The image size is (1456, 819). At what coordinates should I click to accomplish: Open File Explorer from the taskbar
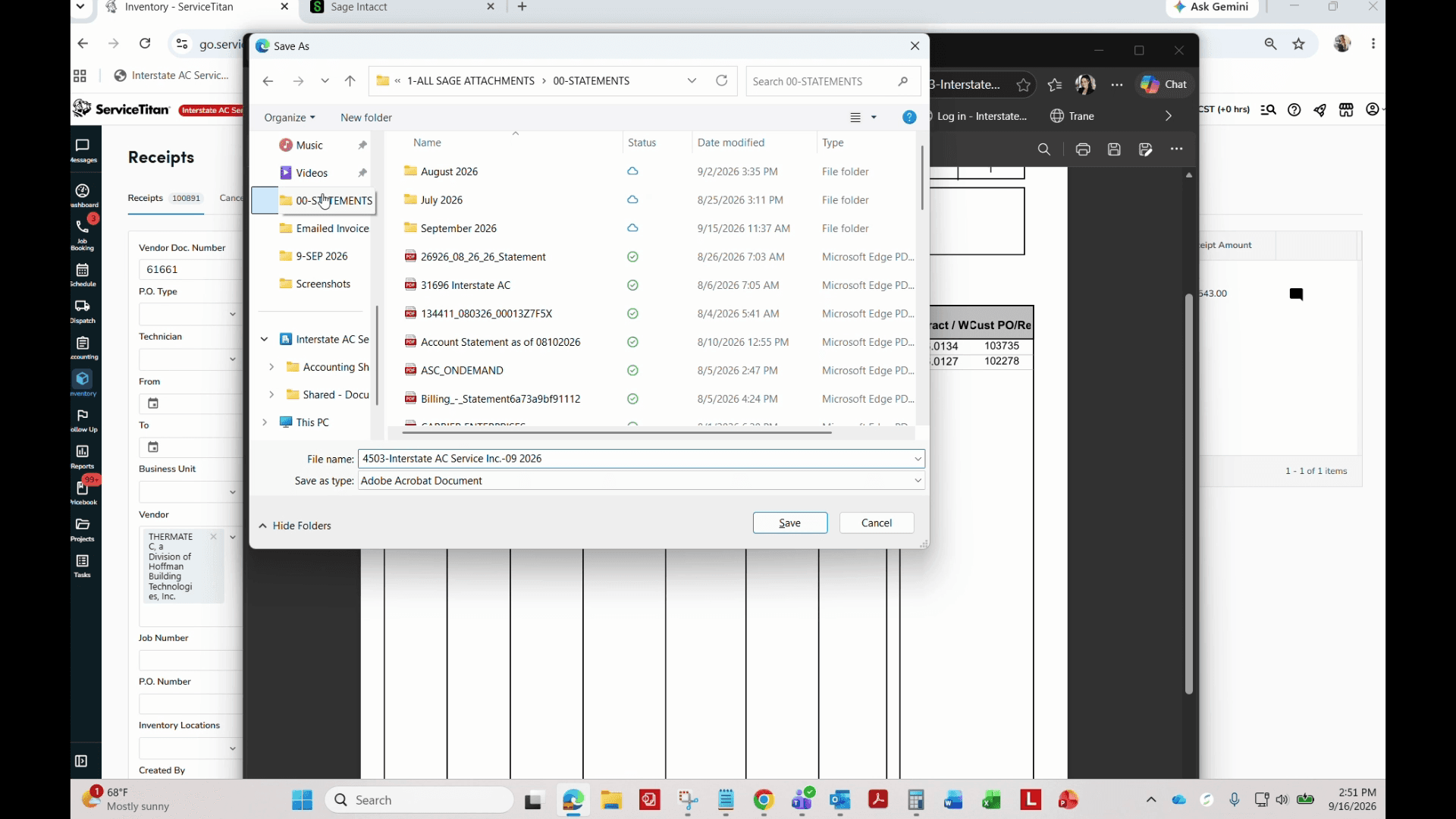(611, 800)
